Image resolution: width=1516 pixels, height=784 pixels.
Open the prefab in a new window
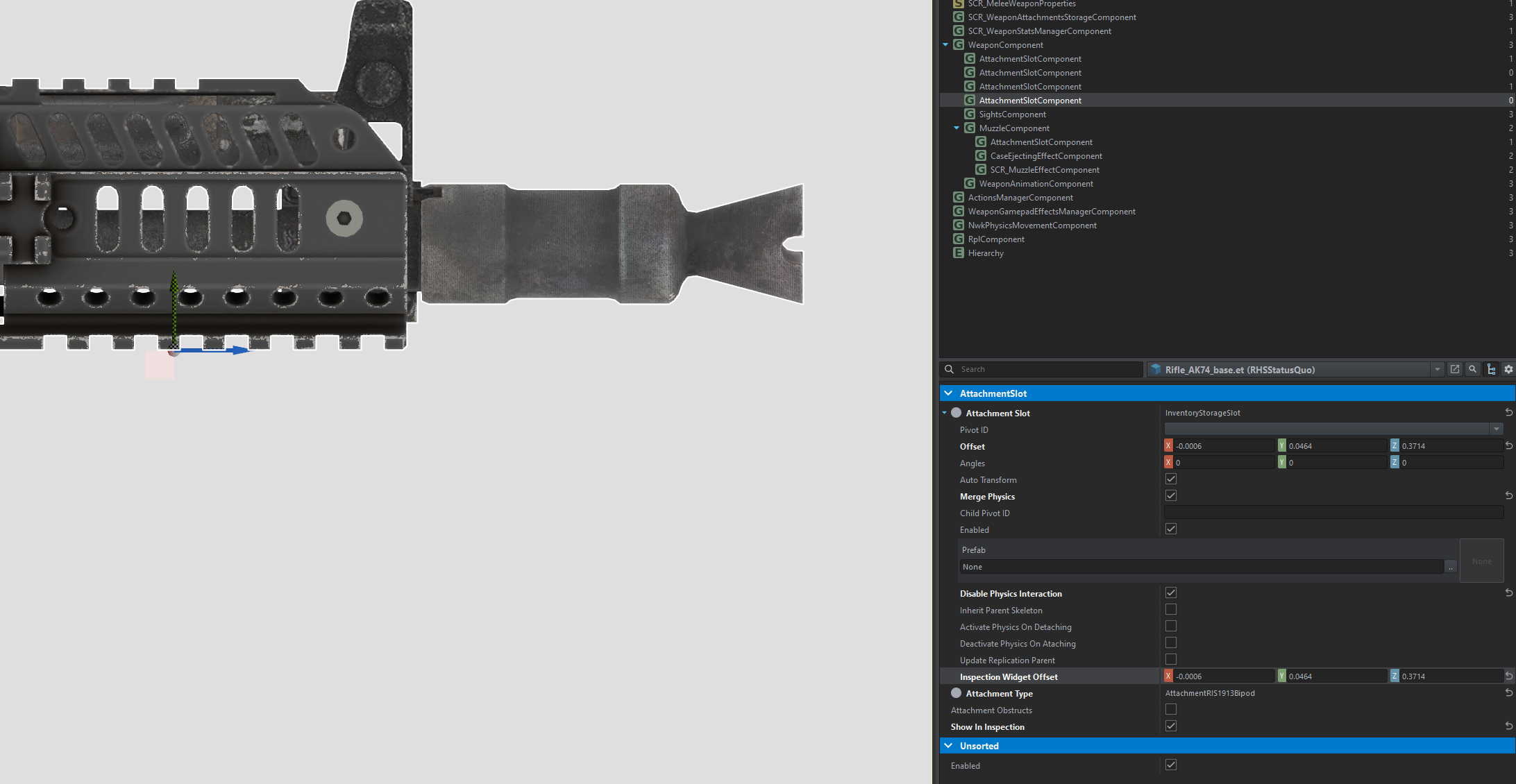(1454, 370)
